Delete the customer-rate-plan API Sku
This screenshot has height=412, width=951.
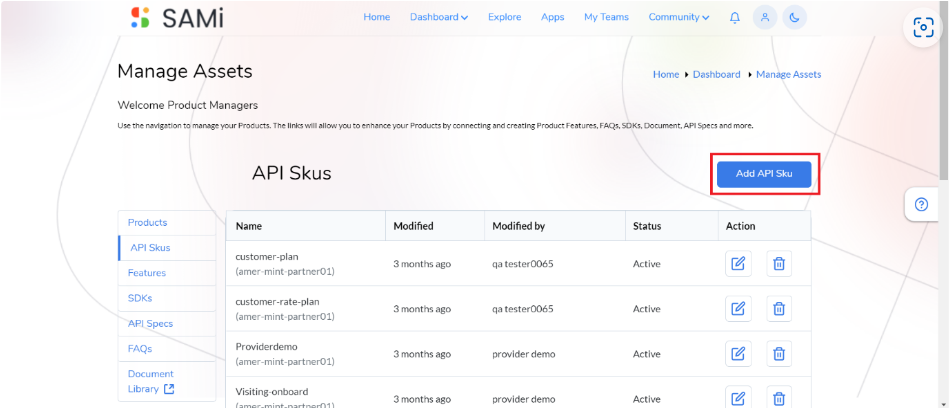[779, 309]
